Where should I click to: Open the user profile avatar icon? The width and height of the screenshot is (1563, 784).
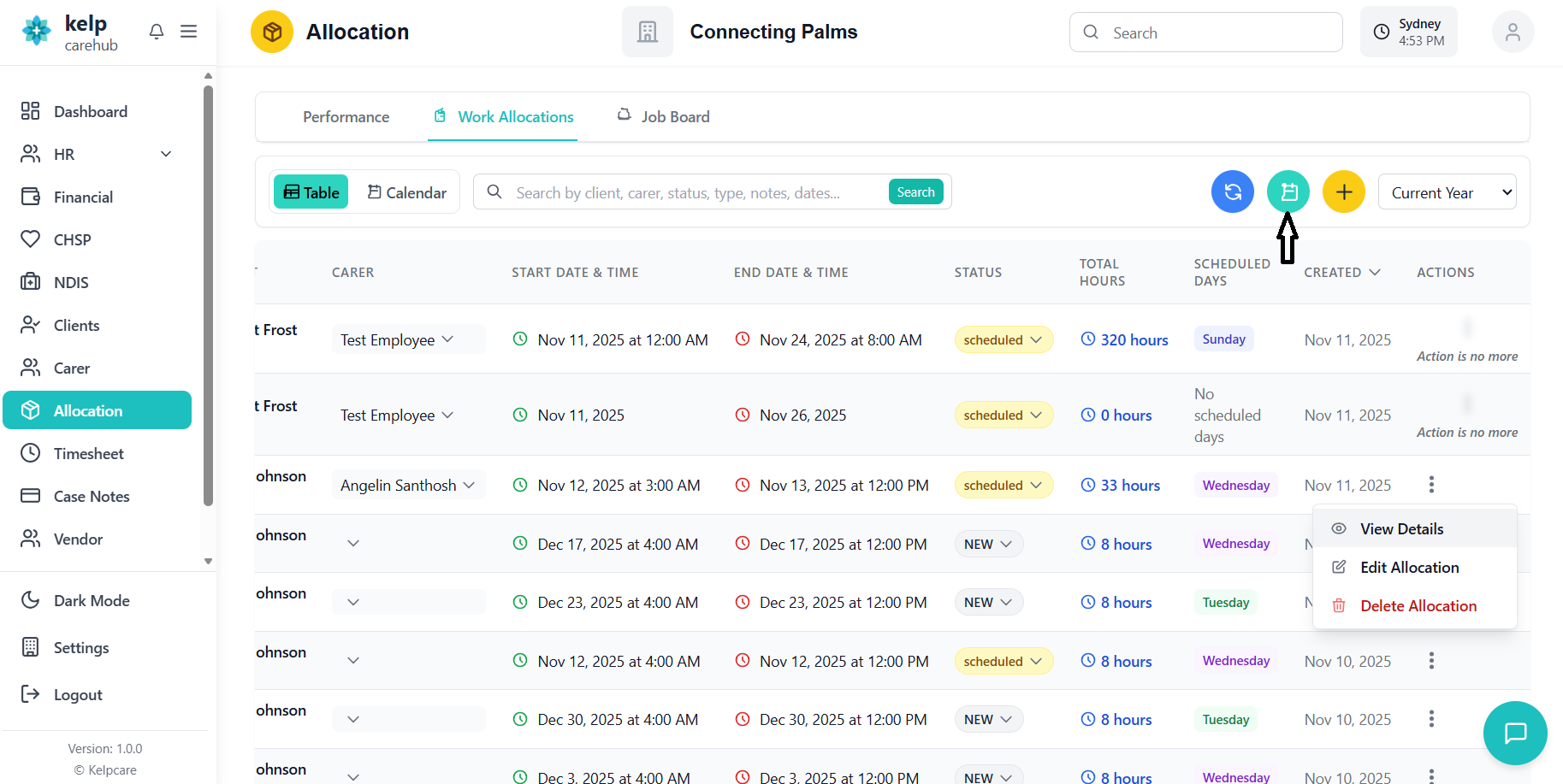[x=1512, y=32]
